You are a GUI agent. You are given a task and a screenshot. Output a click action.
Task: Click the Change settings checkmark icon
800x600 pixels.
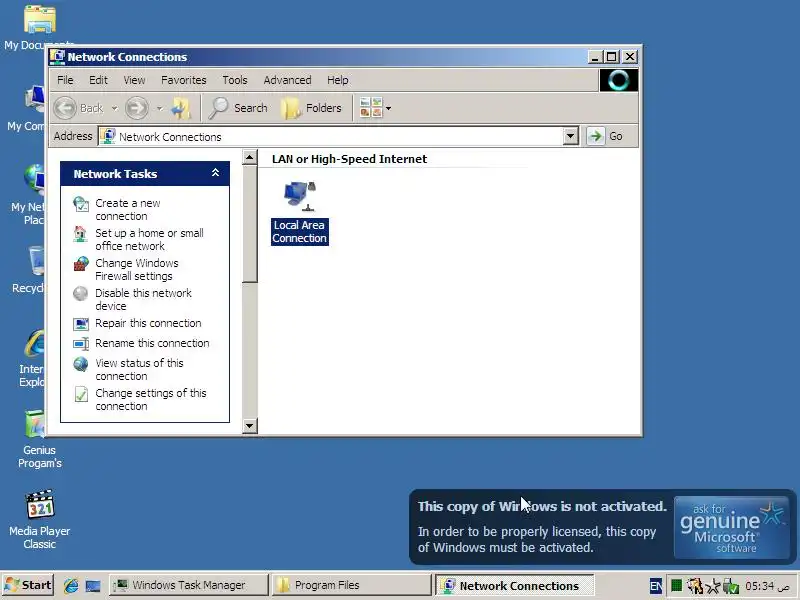click(x=81, y=394)
